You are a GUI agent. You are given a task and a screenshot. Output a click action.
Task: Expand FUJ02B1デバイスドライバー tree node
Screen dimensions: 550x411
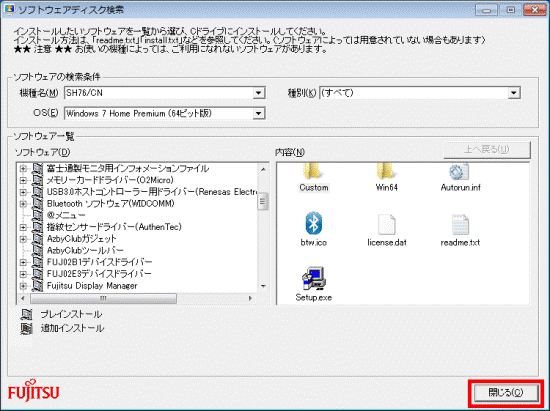pos(23,262)
